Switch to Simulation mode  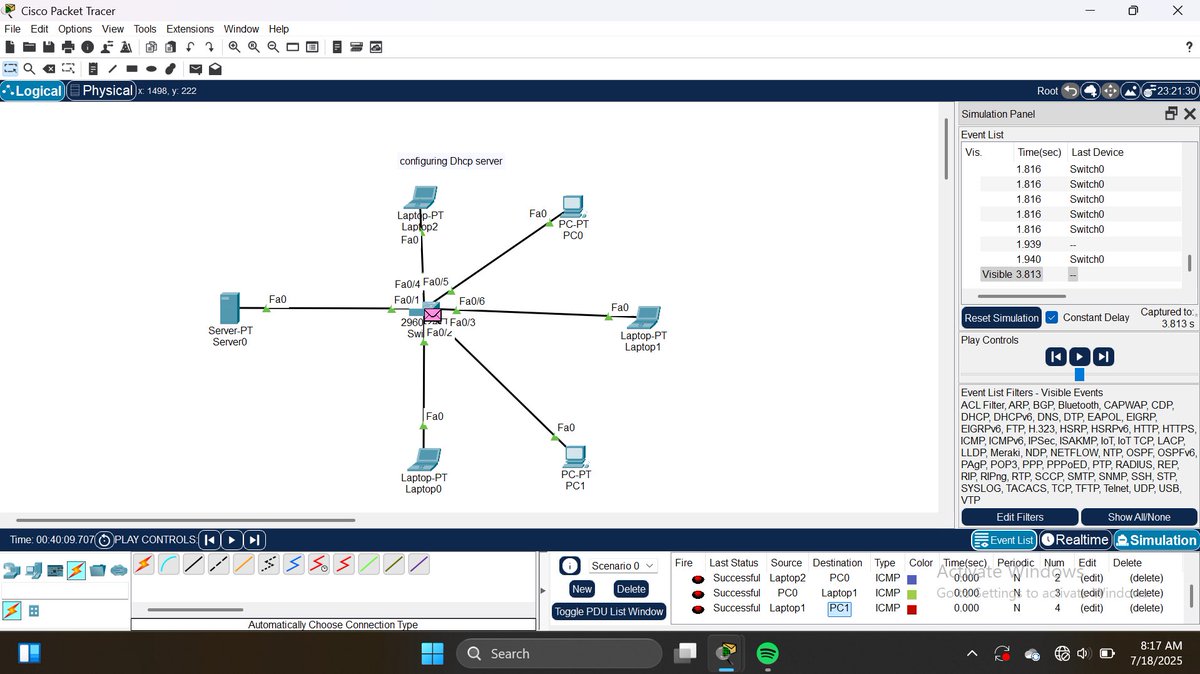(x=1156, y=540)
